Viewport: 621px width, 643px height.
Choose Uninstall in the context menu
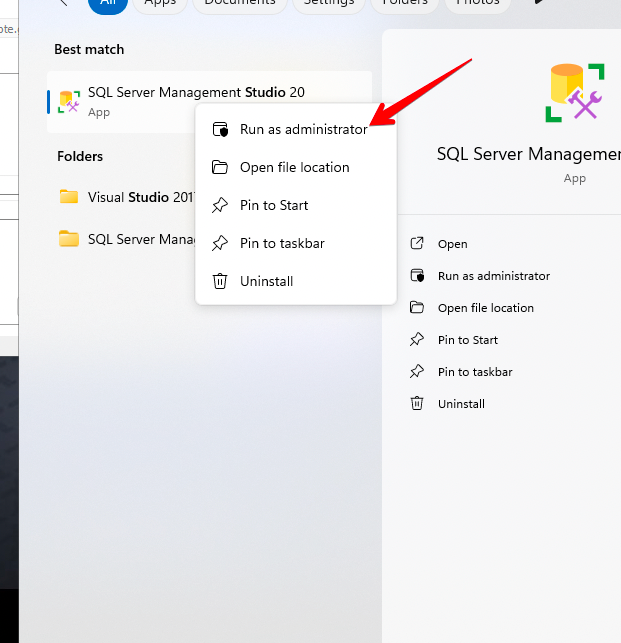tap(296, 281)
